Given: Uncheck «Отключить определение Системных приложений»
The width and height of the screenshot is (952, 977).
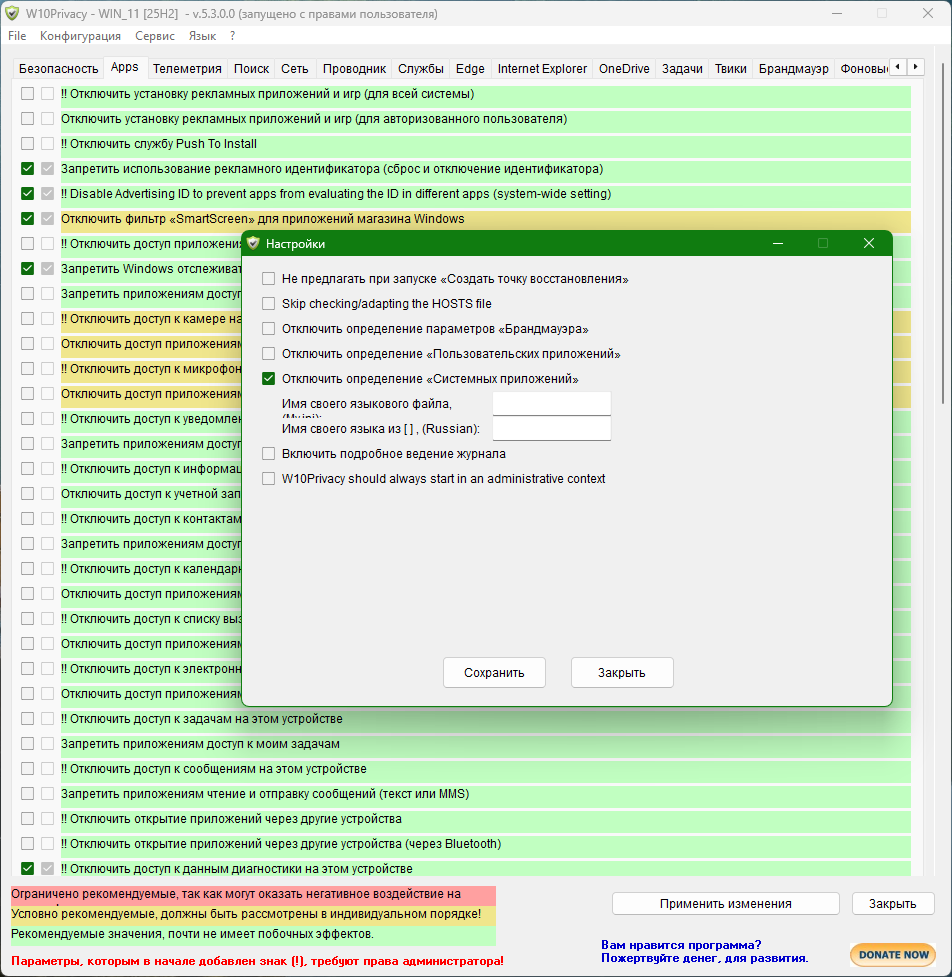Looking at the screenshot, I should (268, 379).
